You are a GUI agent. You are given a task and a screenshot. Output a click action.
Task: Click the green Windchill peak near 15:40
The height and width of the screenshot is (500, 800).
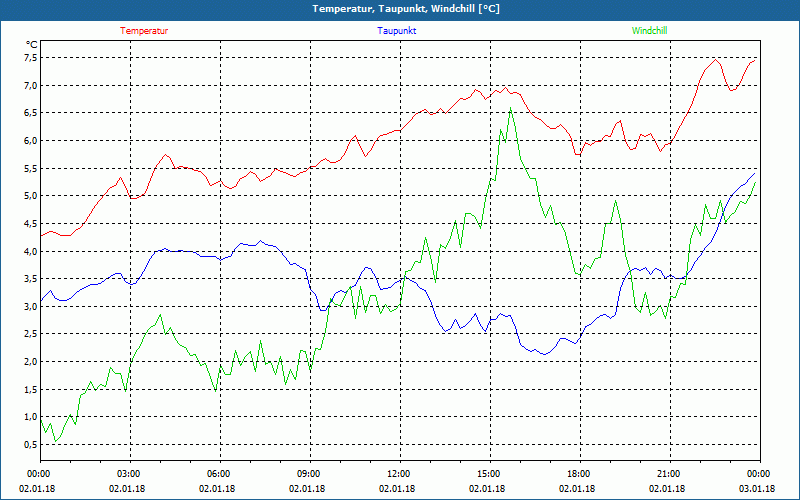(x=510, y=108)
